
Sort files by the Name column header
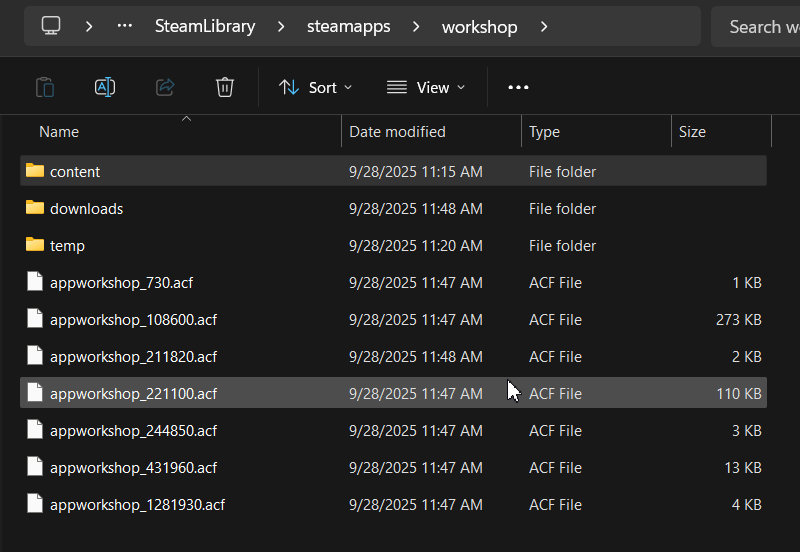click(59, 132)
